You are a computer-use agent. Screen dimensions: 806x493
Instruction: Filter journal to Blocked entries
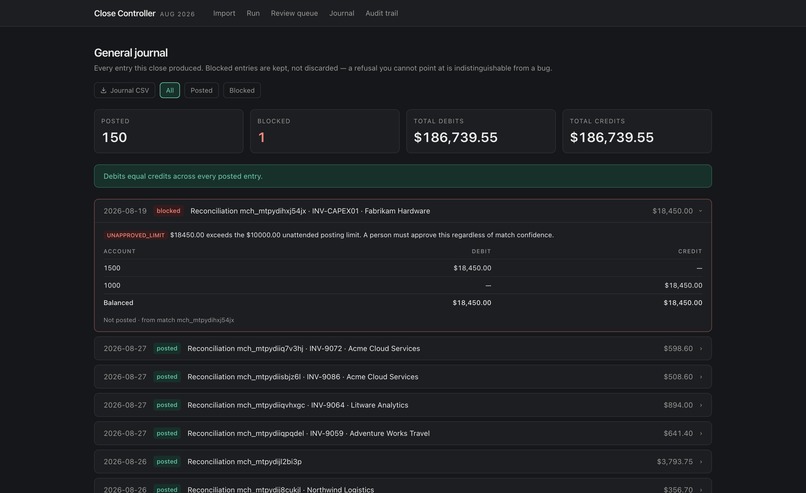coord(242,90)
